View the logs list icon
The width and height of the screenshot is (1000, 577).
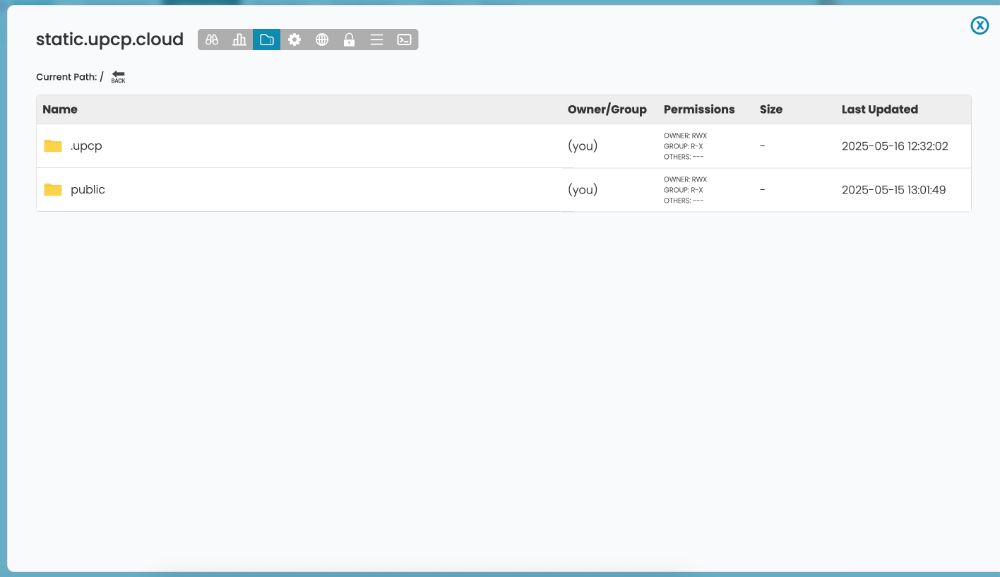(375, 40)
